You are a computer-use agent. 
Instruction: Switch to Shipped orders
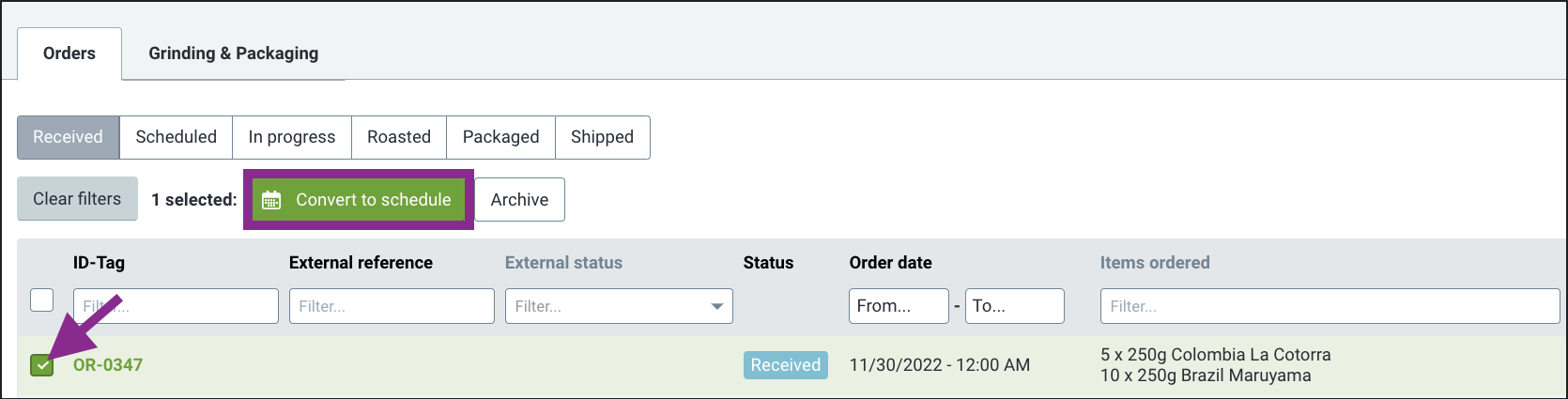click(x=603, y=137)
